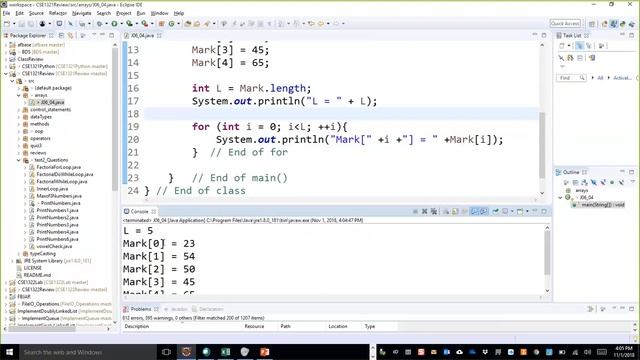Select FactorialForLoop.java in Package Explorer
640x360 pixels.
[x=58, y=167]
